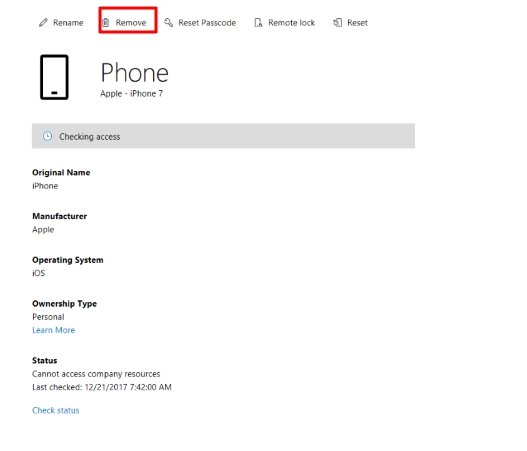Click the key Reset Passcode icon
Screen dimensions: 527x451
click(168, 23)
